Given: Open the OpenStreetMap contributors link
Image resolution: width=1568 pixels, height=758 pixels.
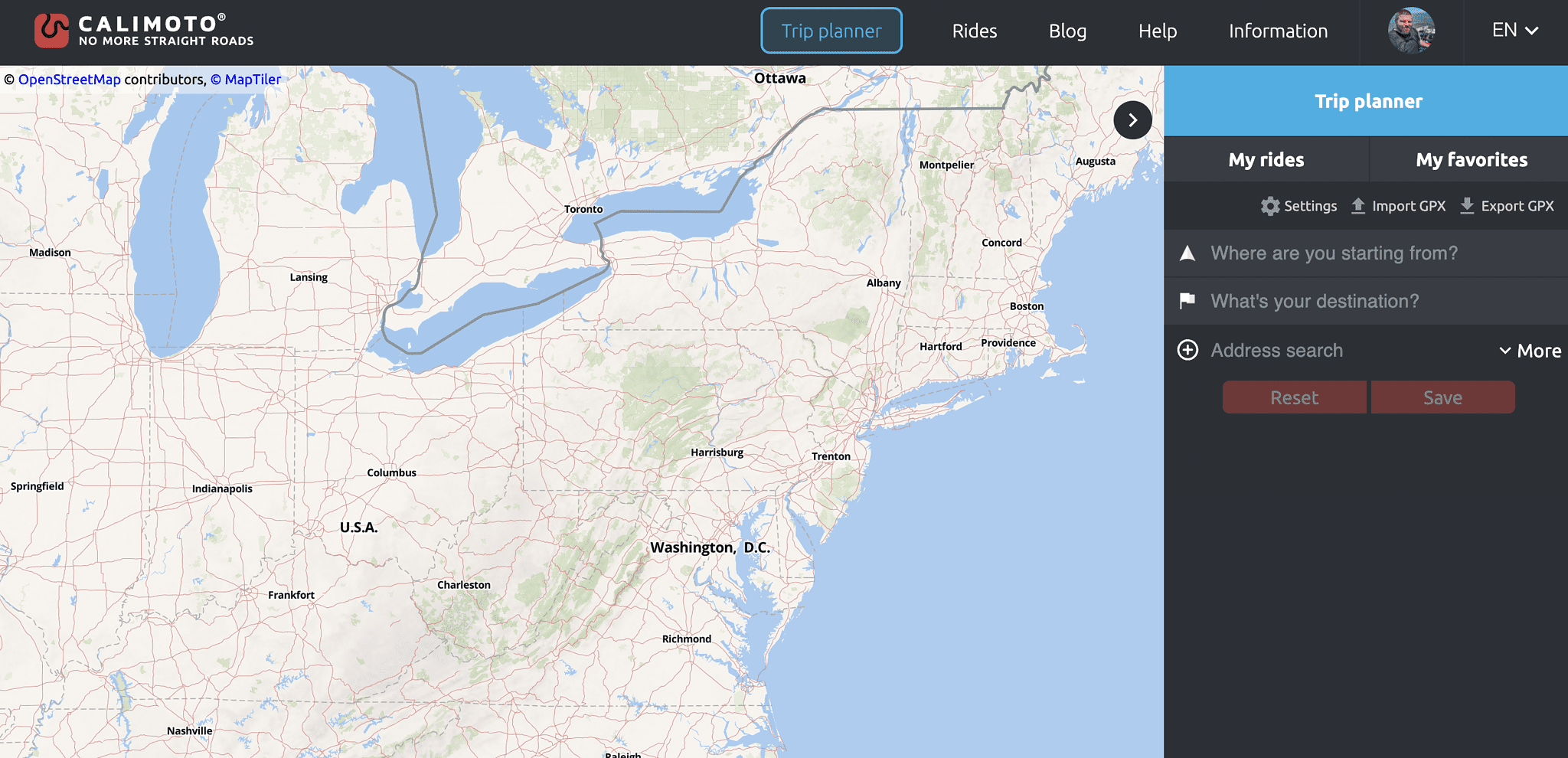Looking at the screenshot, I should 70,79.
